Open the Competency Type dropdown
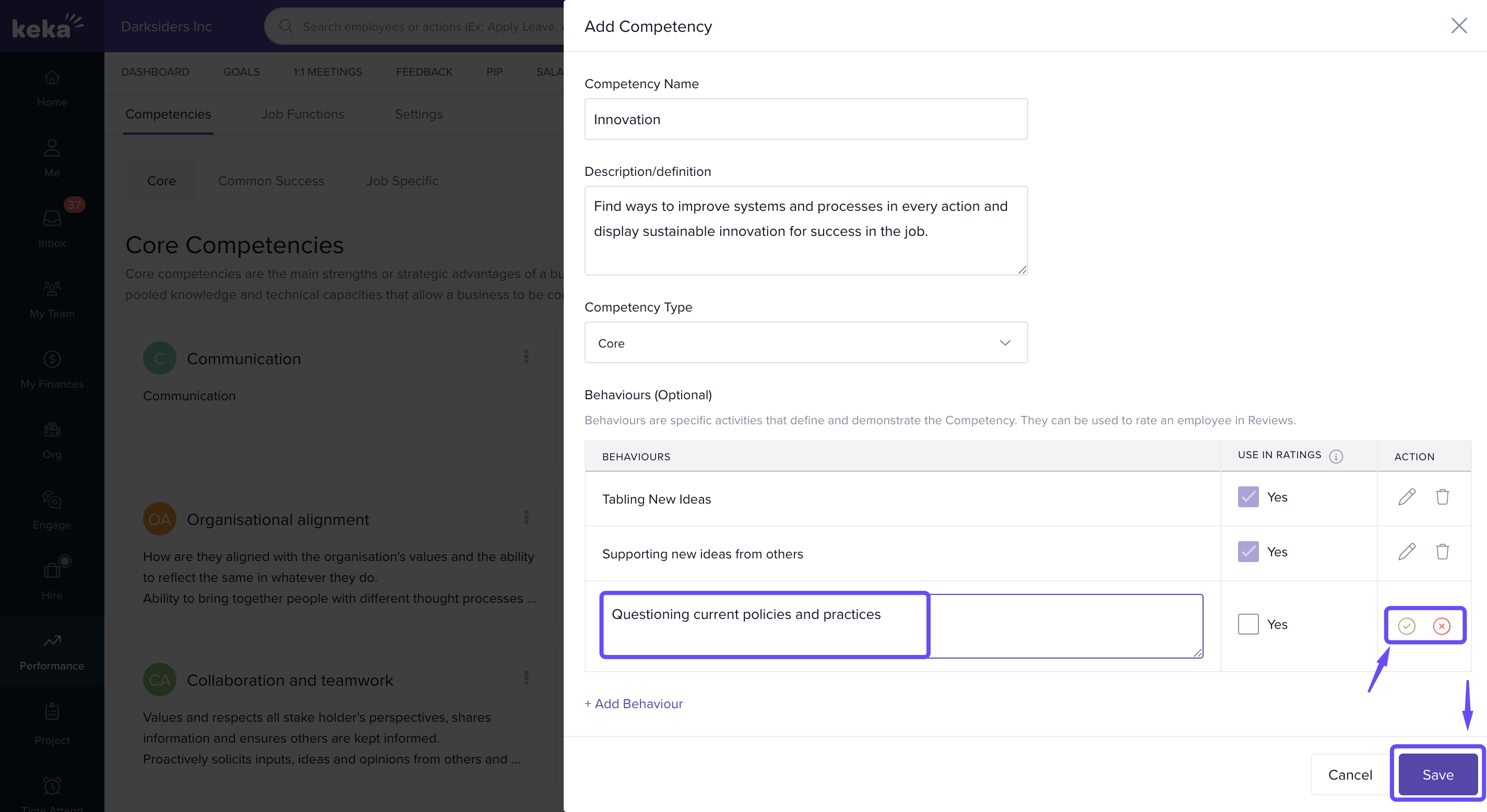 [x=805, y=343]
